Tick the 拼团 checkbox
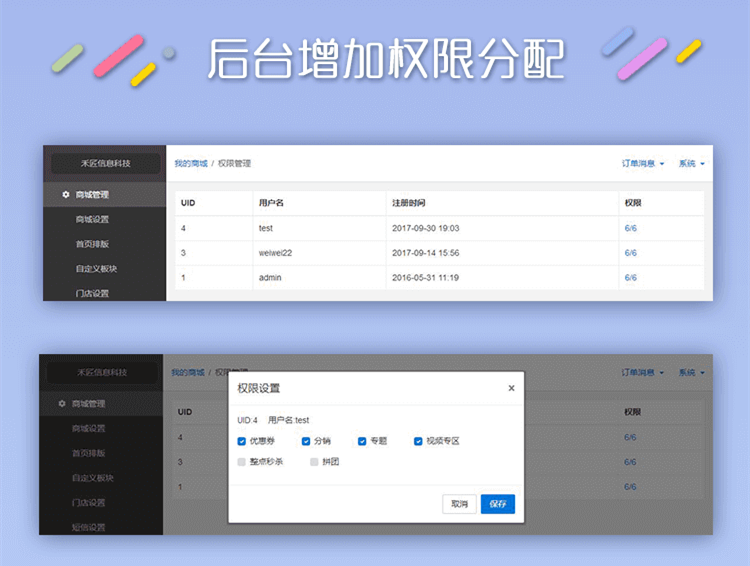Image resolution: width=750 pixels, height=566 pixels. (314, 462)
